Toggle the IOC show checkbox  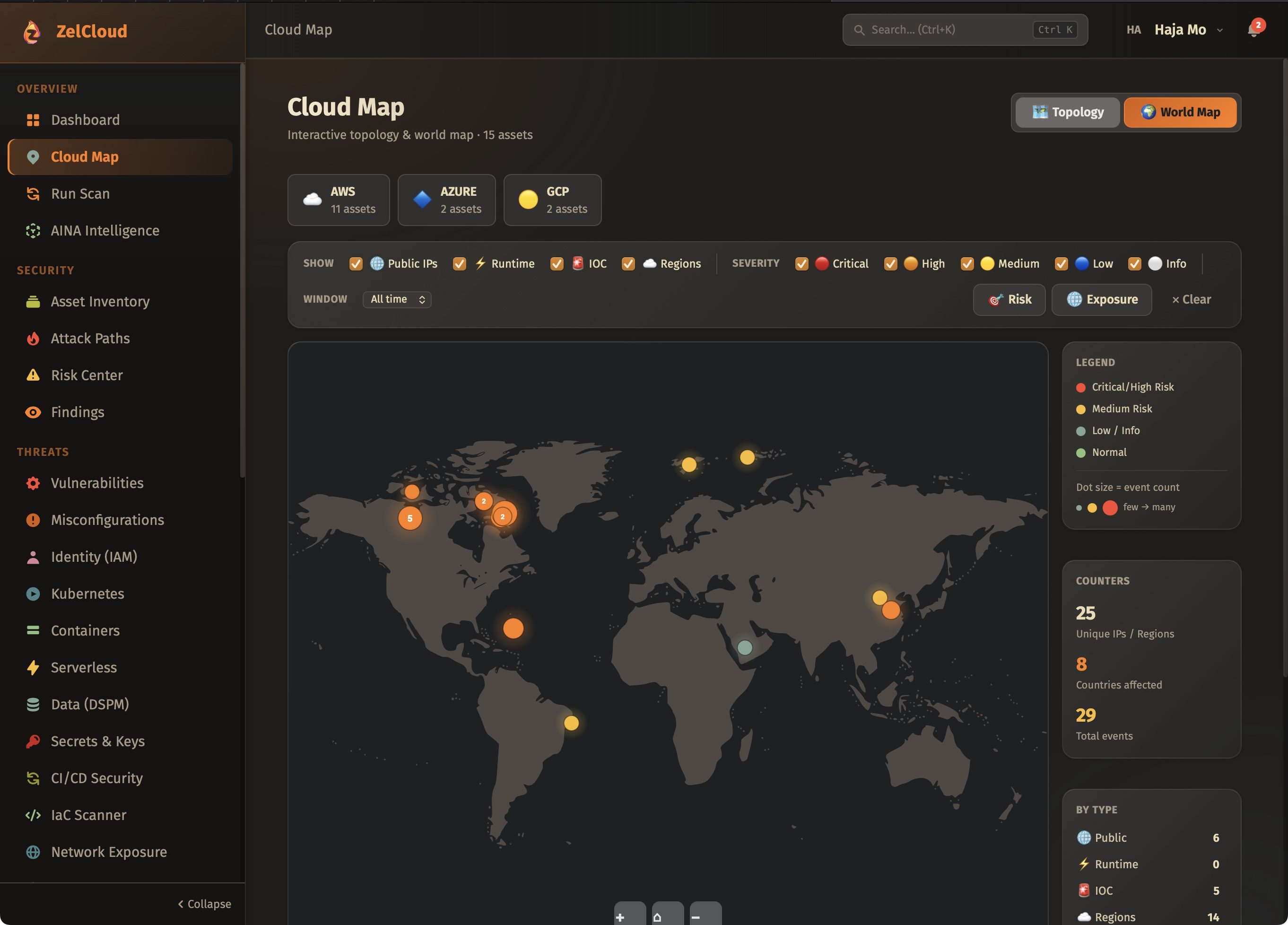(557, 263)
